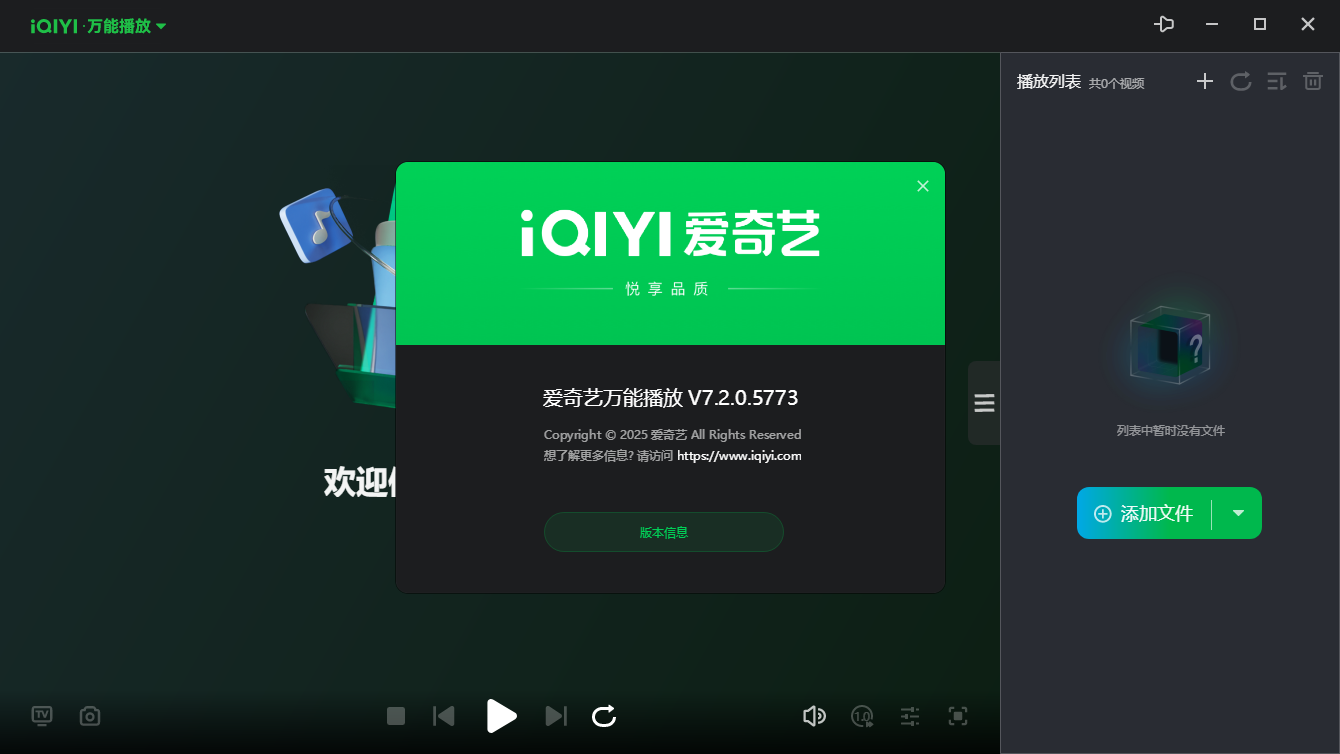Open advanced playback settings via sliders icon
This screenshot has width=1340, height=754.
point(910,716)
